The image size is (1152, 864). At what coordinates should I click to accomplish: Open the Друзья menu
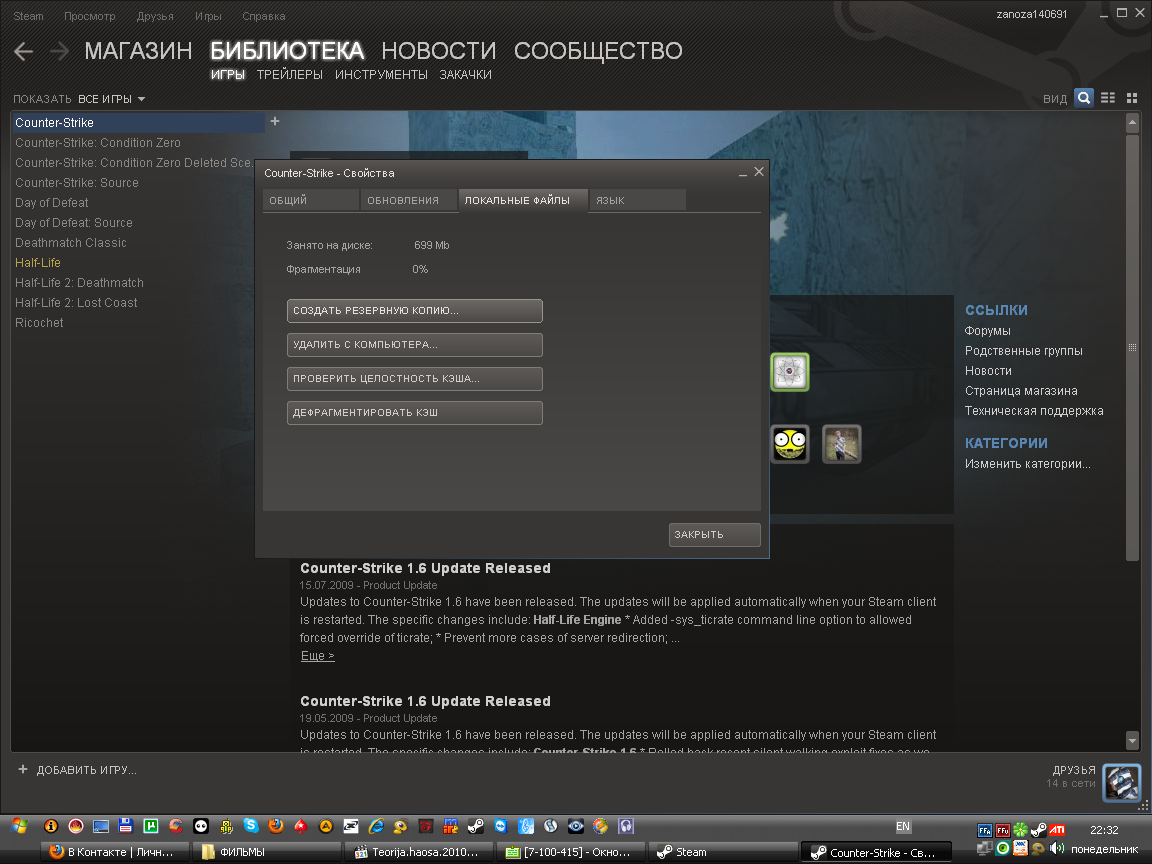[x=155, y=16]
